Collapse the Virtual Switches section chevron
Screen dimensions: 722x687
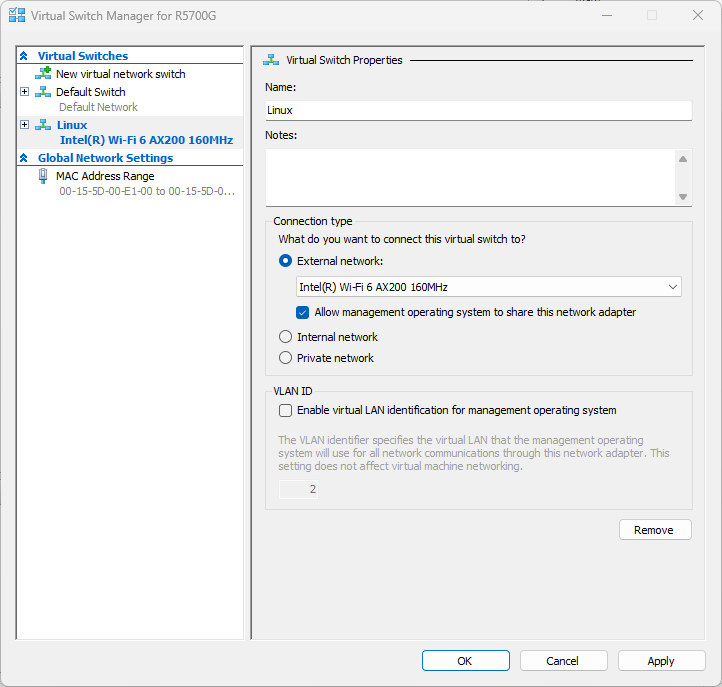tap(24, 56)
